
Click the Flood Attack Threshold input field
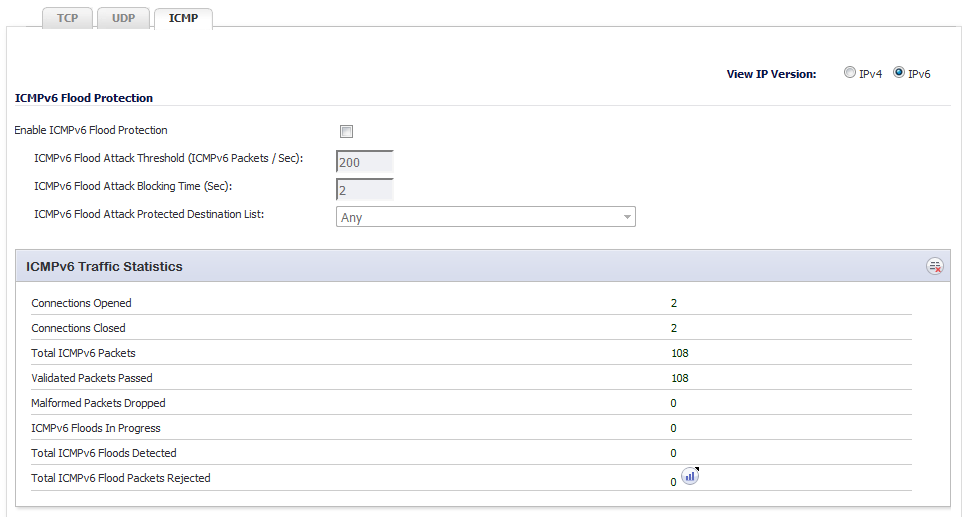[x=364, y=162]
